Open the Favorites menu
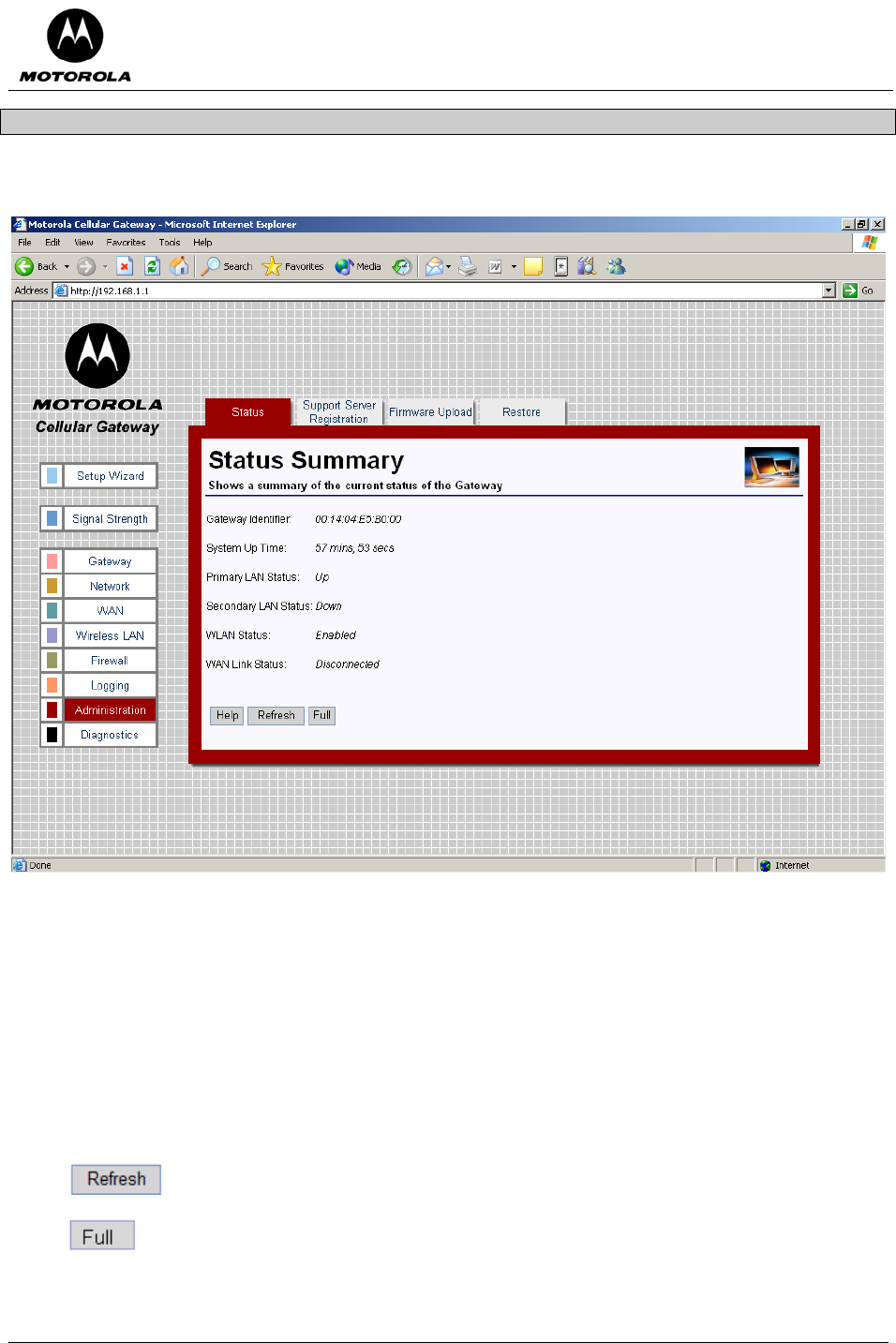Screen dimensions: 896x1343 [x=126, y=242]
